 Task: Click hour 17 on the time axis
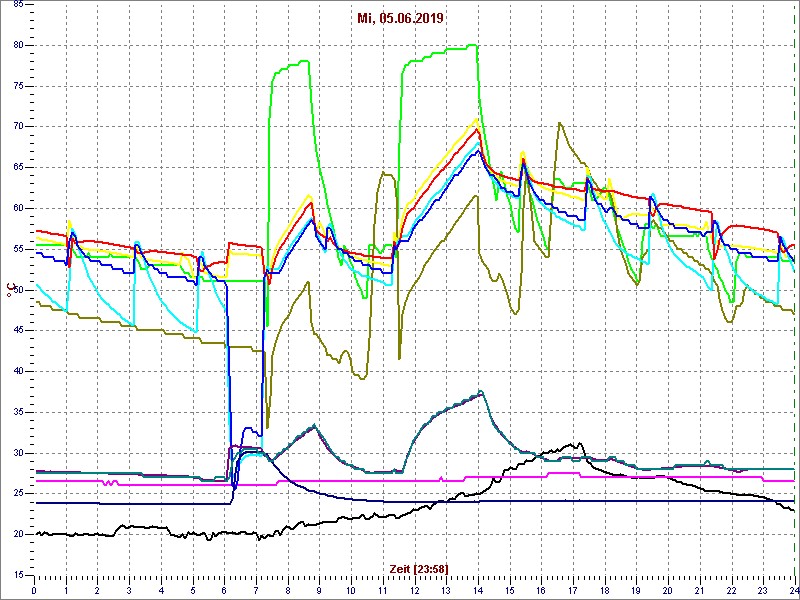572,591
